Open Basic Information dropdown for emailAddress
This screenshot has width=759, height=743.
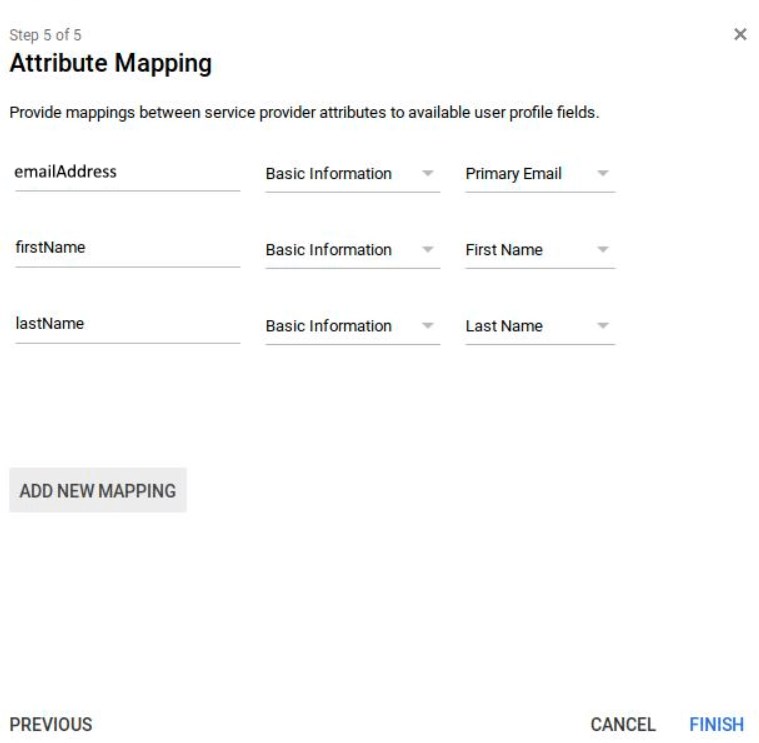352,174
